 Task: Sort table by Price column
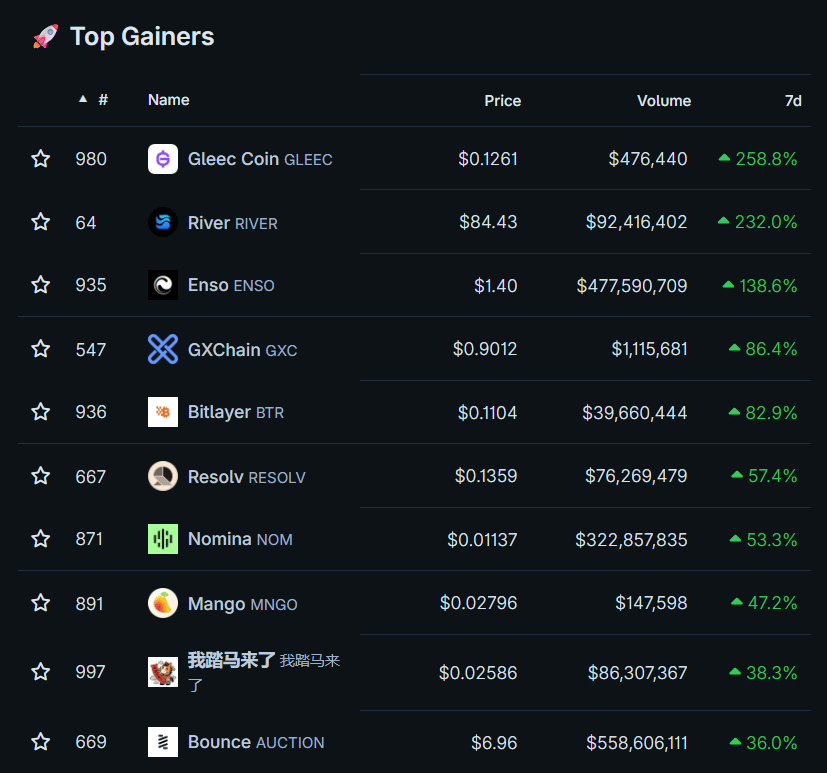click(x=503, y=101)
